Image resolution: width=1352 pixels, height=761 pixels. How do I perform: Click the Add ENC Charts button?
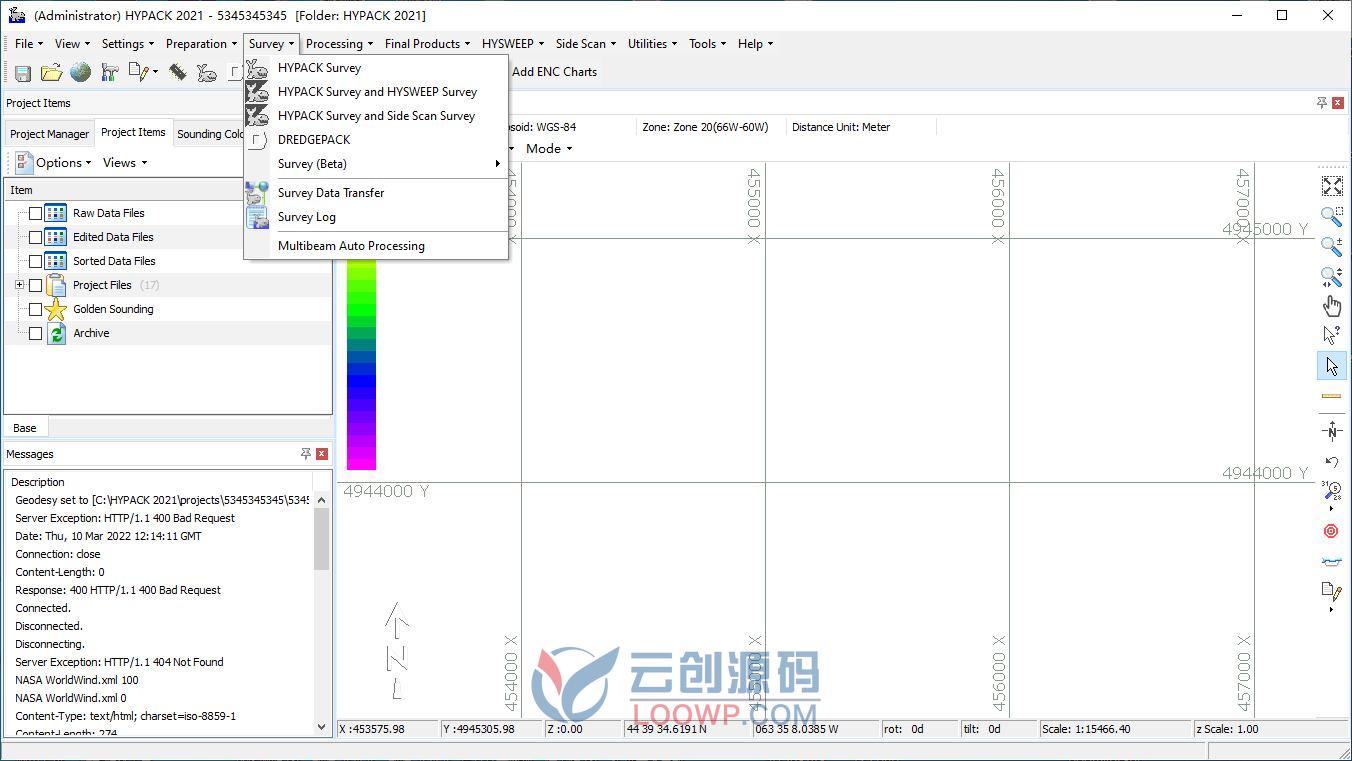coord(554,72)
